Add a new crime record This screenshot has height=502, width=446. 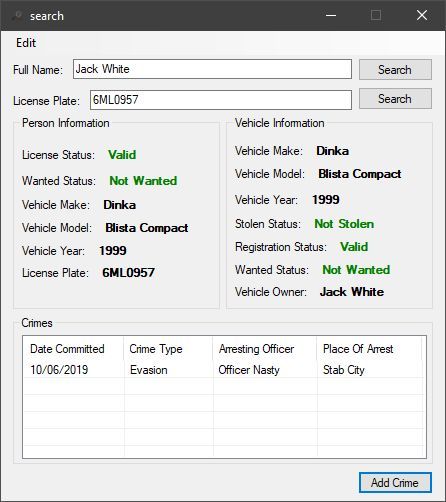[x=395, y=482]
